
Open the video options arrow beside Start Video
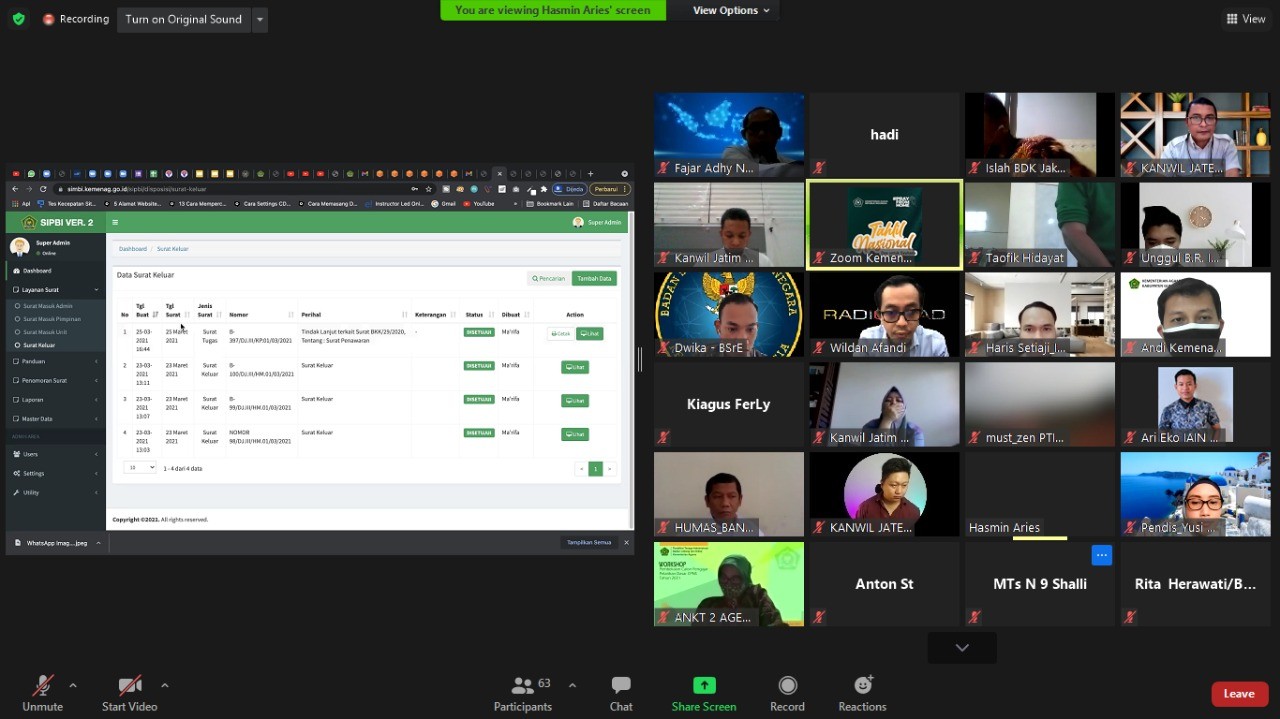point(164,685)
